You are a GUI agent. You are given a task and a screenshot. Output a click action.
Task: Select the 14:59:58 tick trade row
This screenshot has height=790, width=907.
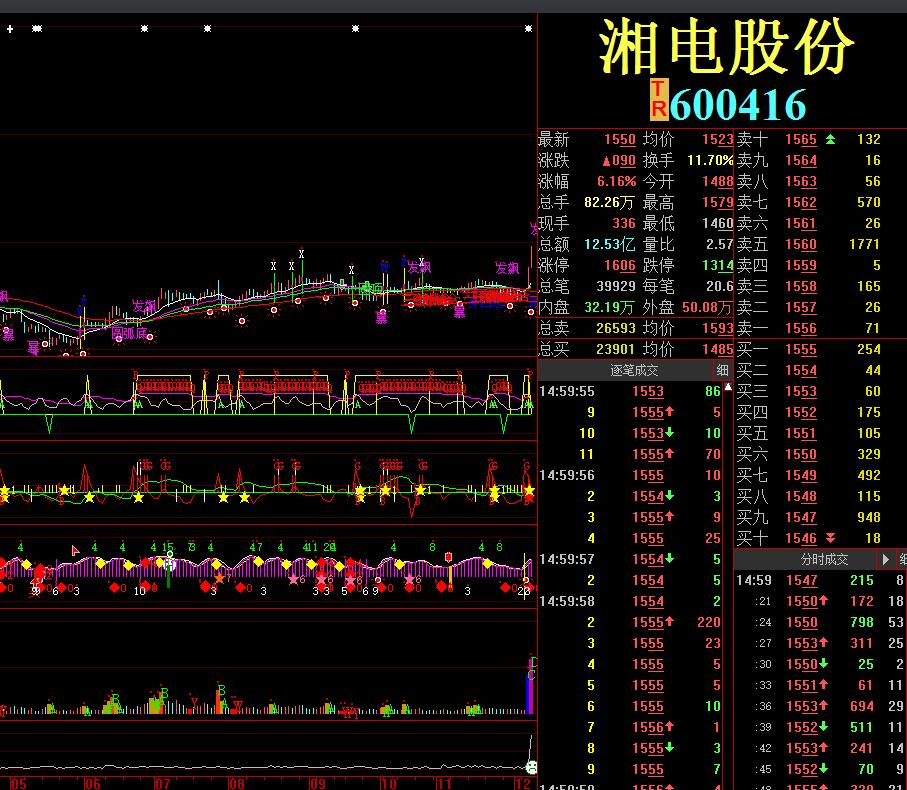click(630, 601)
